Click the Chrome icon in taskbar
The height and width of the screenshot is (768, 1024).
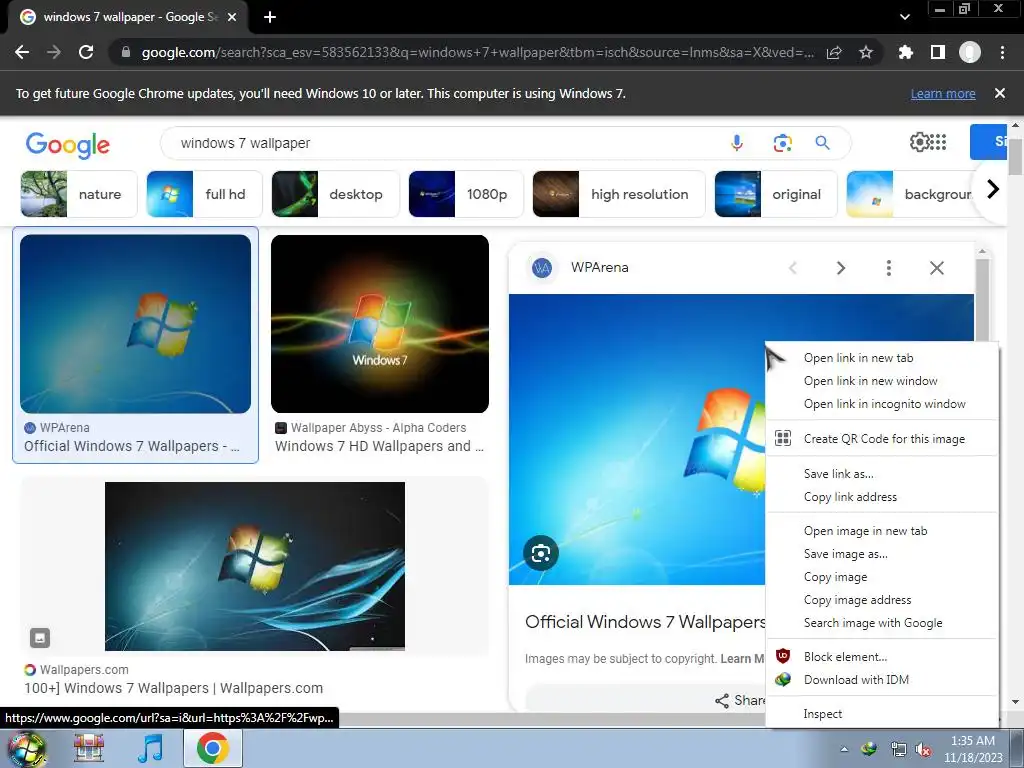coord(213,748)
